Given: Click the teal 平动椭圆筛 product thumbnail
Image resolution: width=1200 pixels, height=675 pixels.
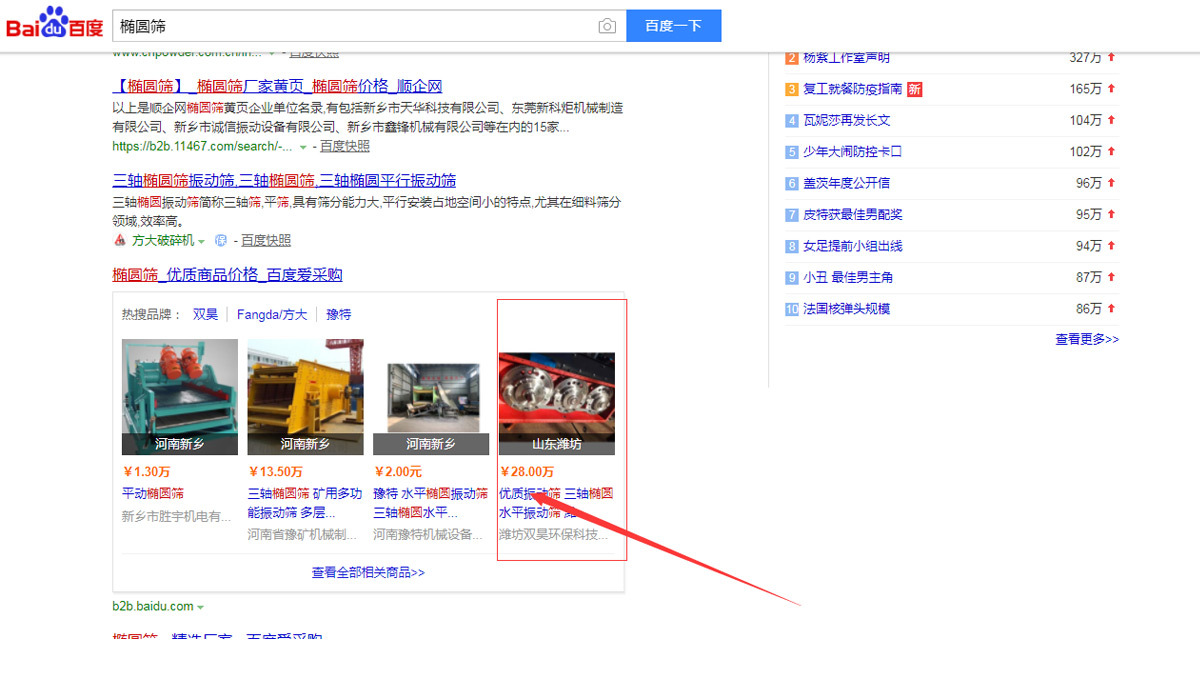Looking at the screenshot, I should pyautogui.click(x=180, y=396).
